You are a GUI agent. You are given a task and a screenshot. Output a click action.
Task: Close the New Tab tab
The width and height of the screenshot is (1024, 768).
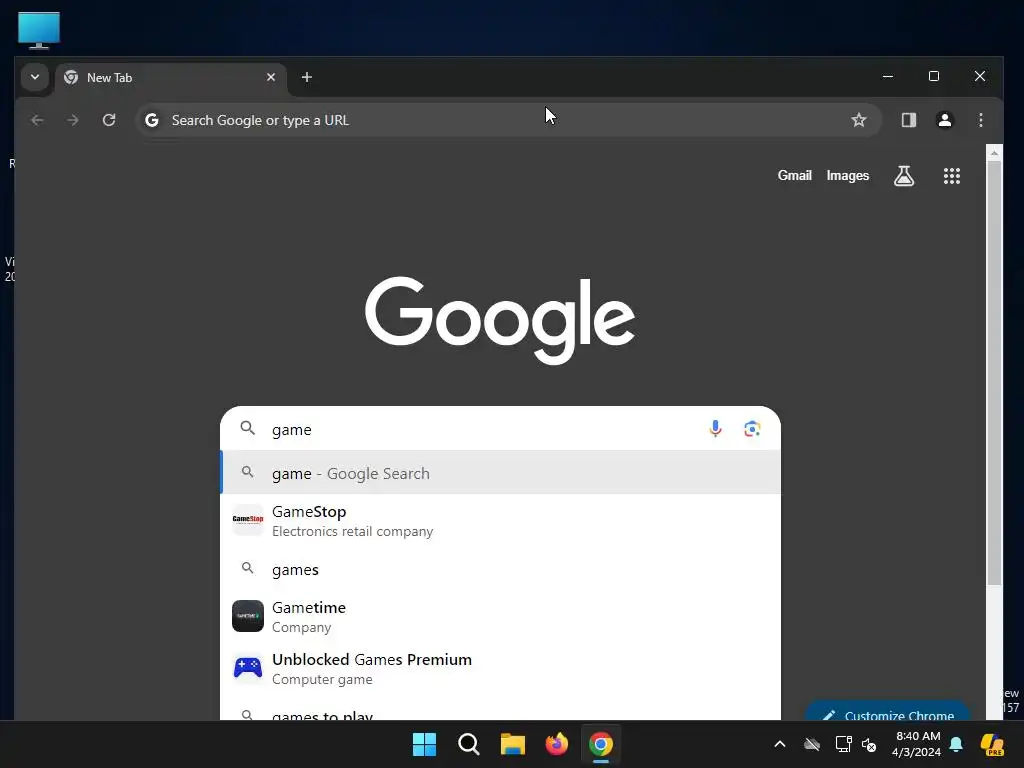[271, 77]
